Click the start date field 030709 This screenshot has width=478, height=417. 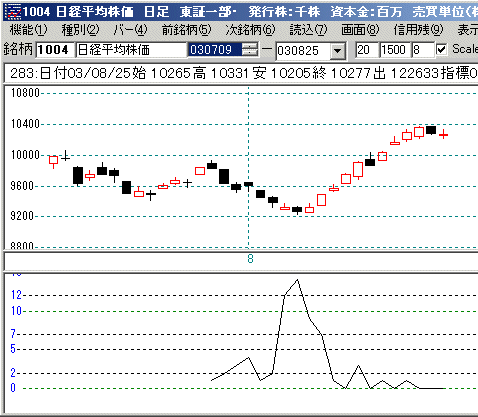point(215,50)
